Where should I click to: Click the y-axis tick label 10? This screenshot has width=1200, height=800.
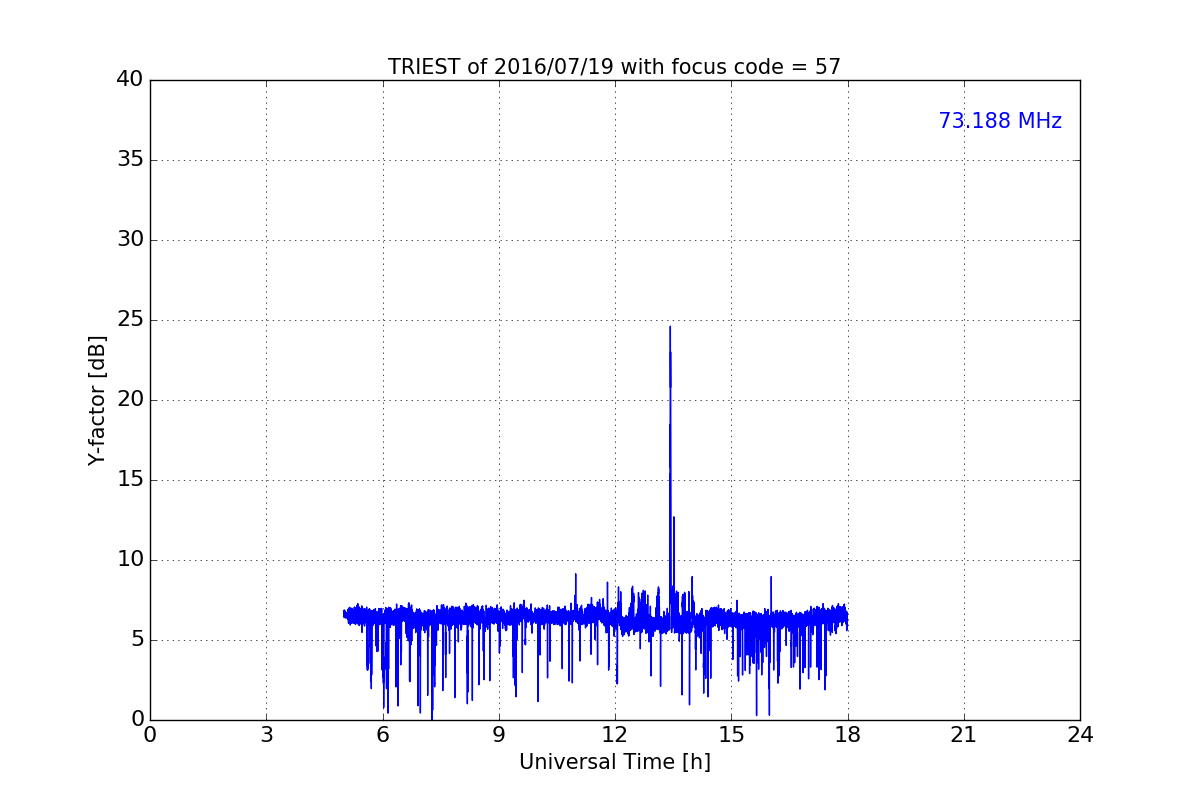tap(130, 560)
